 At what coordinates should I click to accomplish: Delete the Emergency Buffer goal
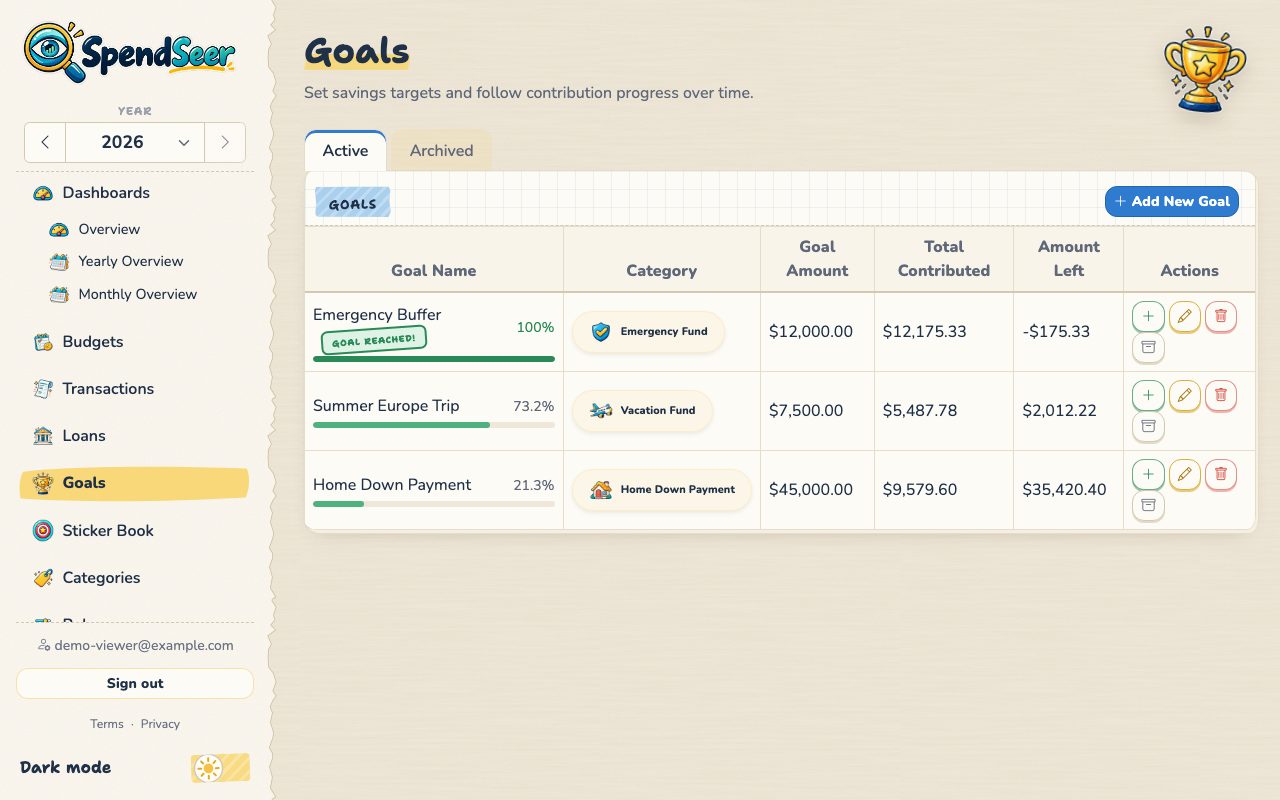coord(1221,317)
